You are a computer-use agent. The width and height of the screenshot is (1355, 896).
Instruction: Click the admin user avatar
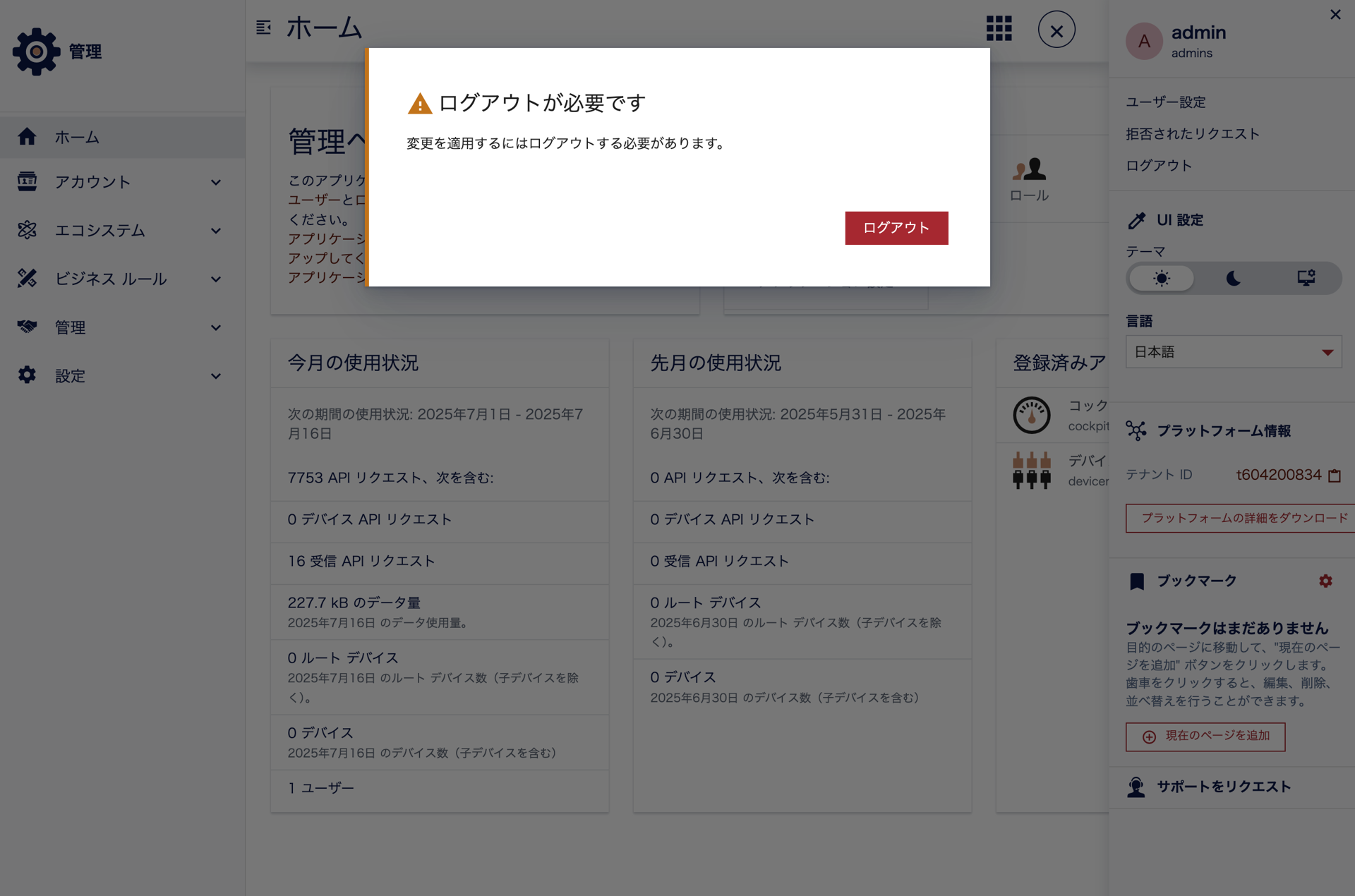(1143, 41)
